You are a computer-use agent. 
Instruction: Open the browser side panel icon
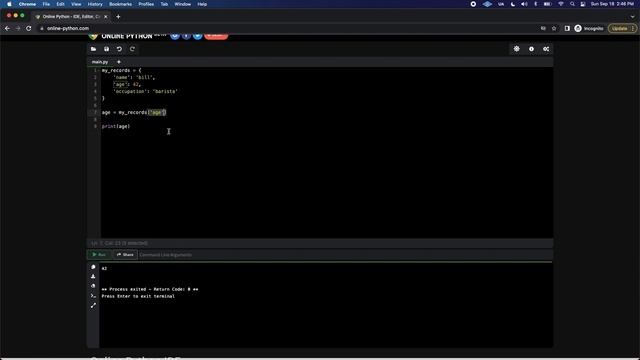coord(567,29)
